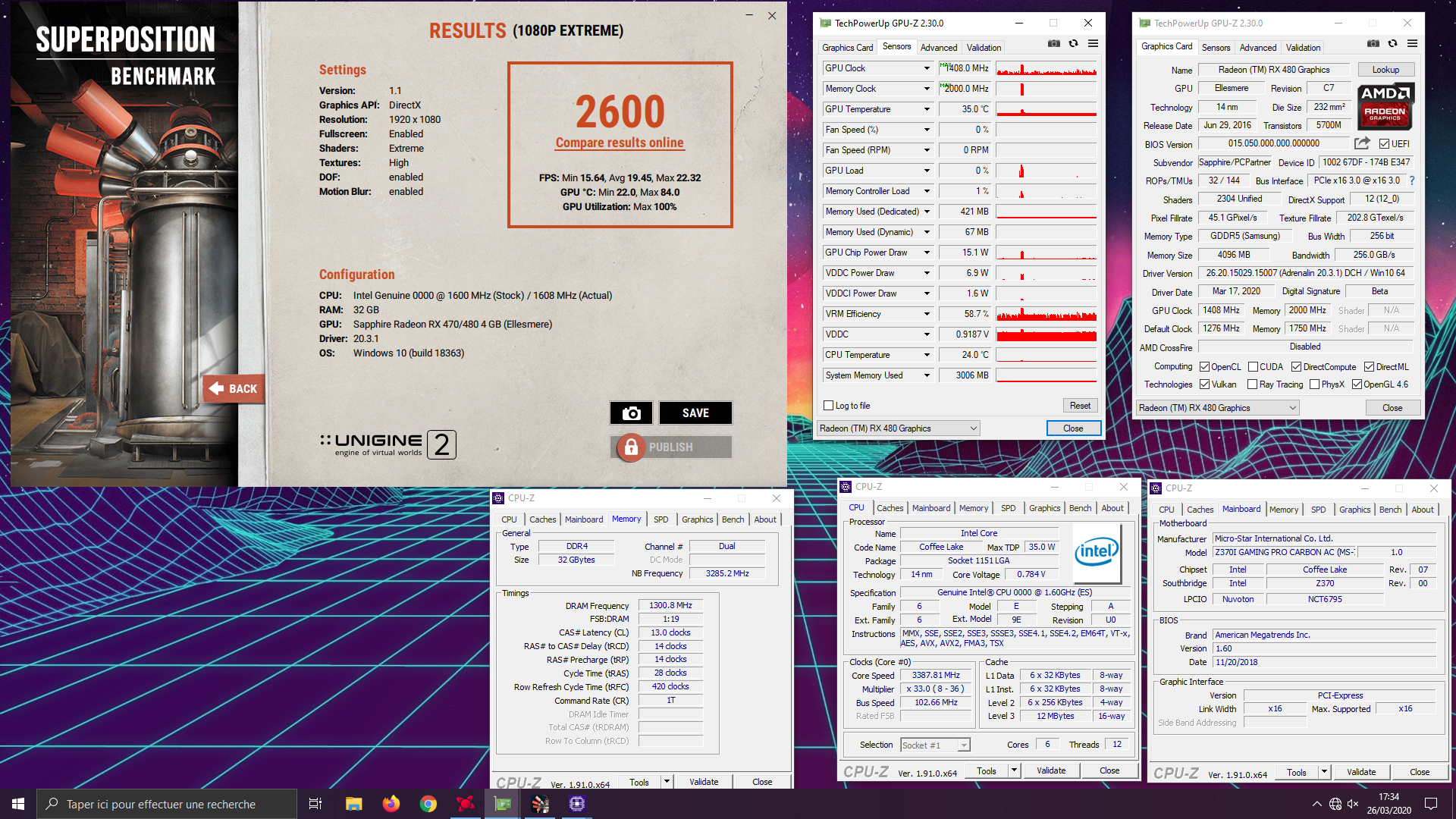Open Tools dropdown arrow in CPU-Z Memory window
The width and height of the screenshot is (1456, 819).
click(x=667, y=782)
